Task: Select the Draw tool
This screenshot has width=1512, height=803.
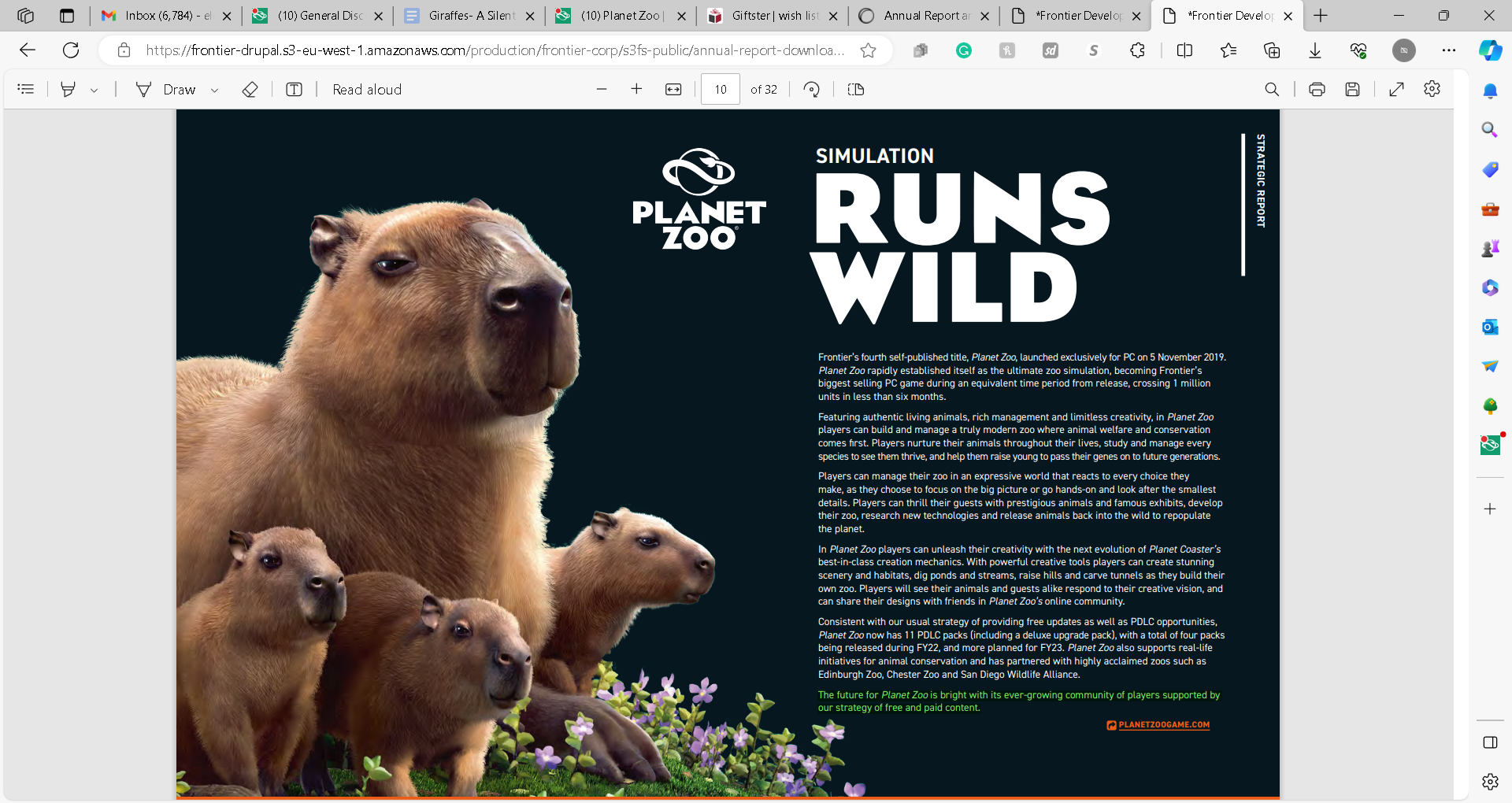Action: coord(166,90)
